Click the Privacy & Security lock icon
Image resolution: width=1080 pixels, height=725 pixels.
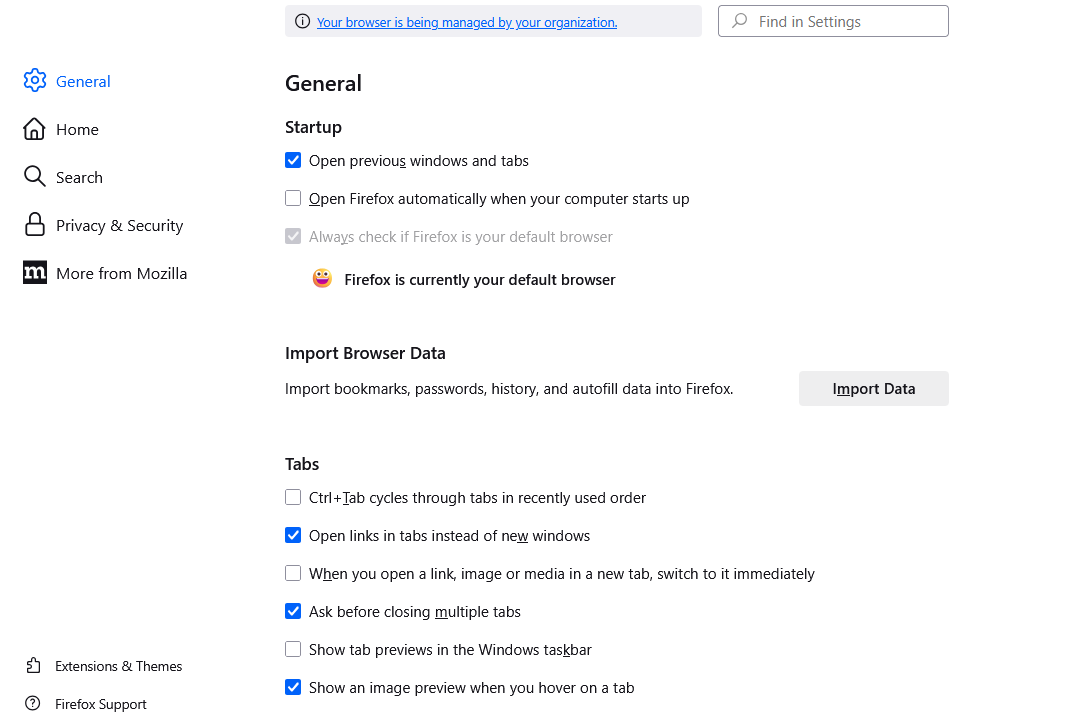[x=35, y=225]
